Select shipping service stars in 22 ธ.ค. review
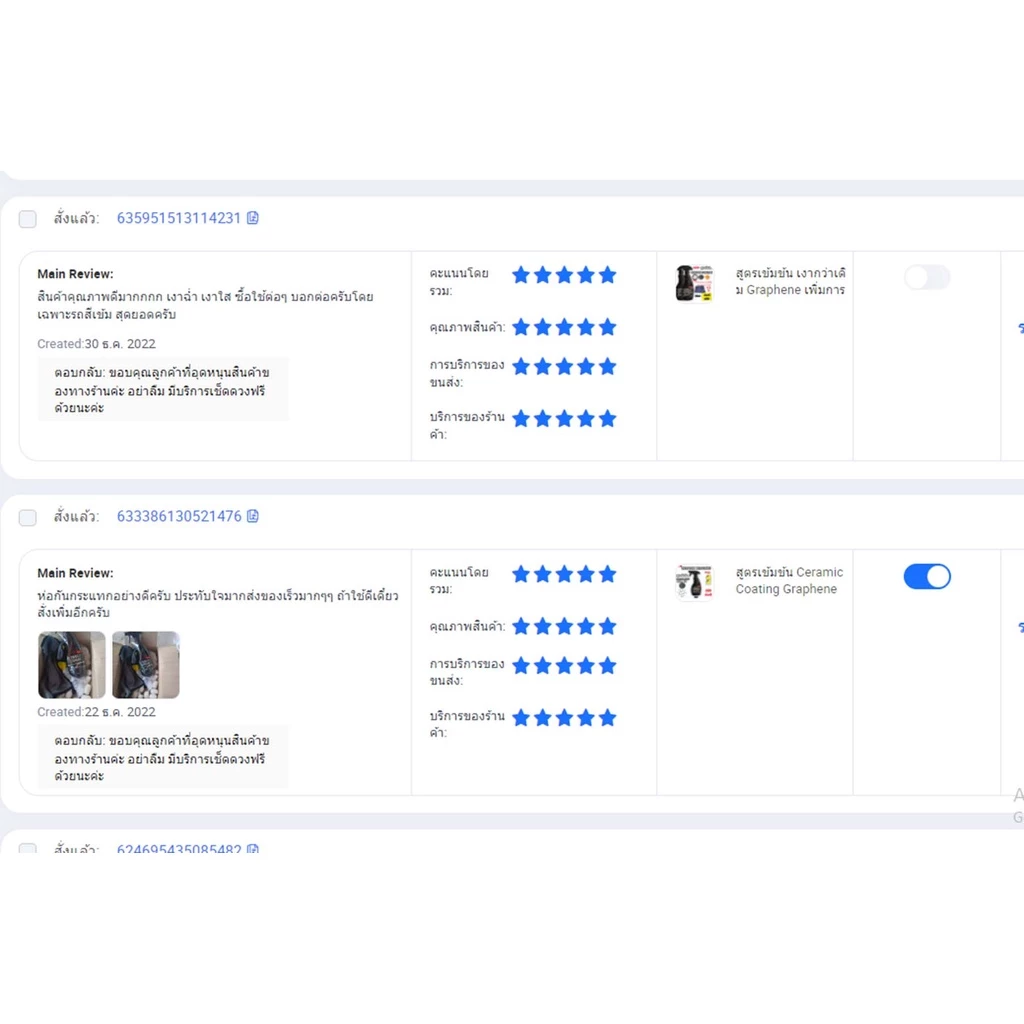Viewport: 1024px width, 1024px height. 564,666
